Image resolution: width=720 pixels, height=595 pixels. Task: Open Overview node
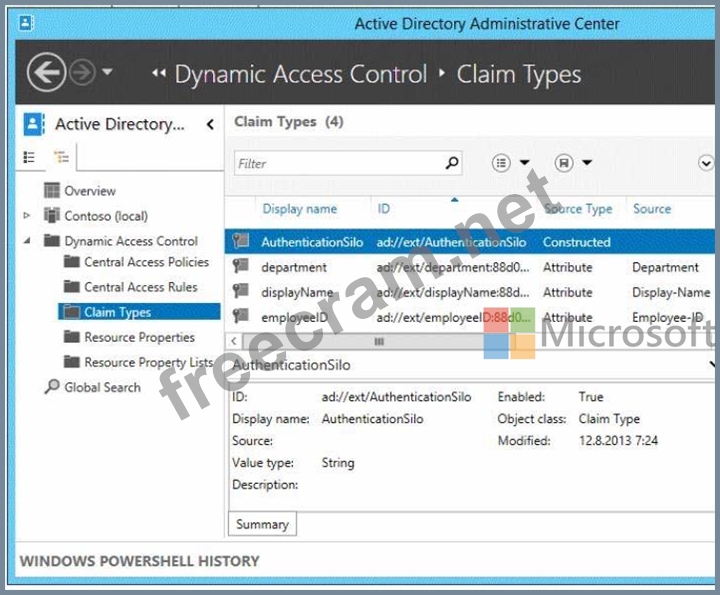[x=90, y=191]
